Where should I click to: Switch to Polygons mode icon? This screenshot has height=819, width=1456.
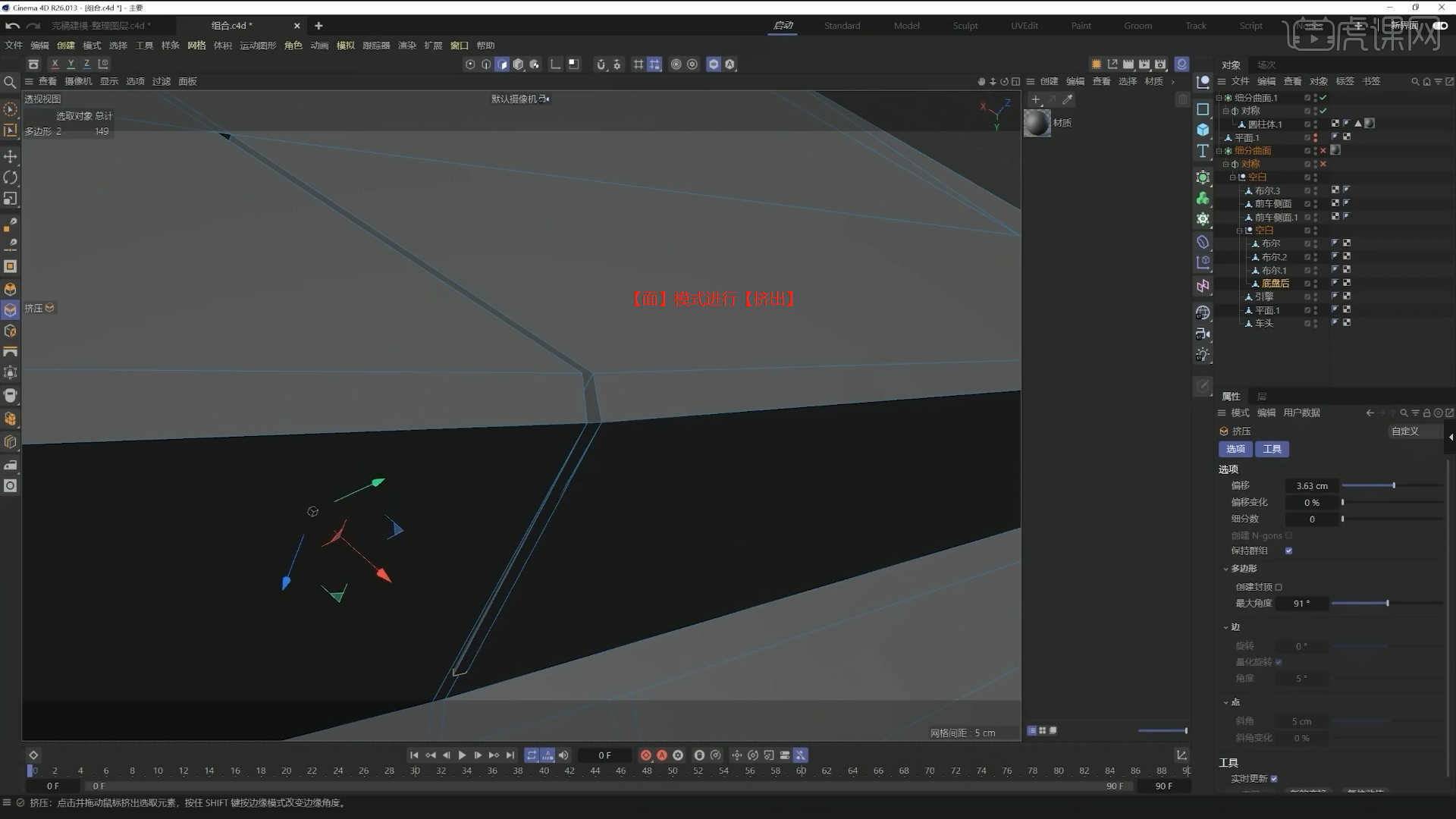pyautogui.click(x=502, y=64)
